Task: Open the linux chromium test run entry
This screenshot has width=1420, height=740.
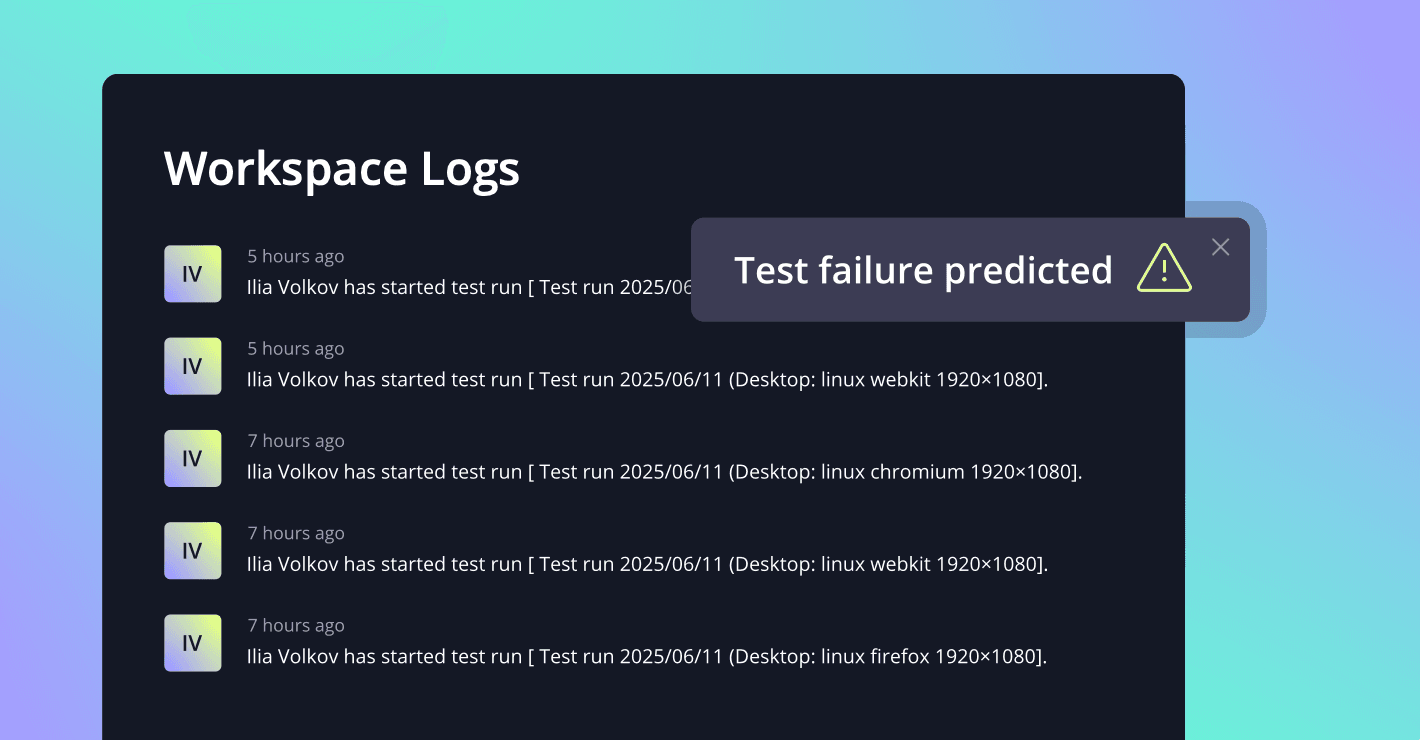Action: tap(664, 472)
